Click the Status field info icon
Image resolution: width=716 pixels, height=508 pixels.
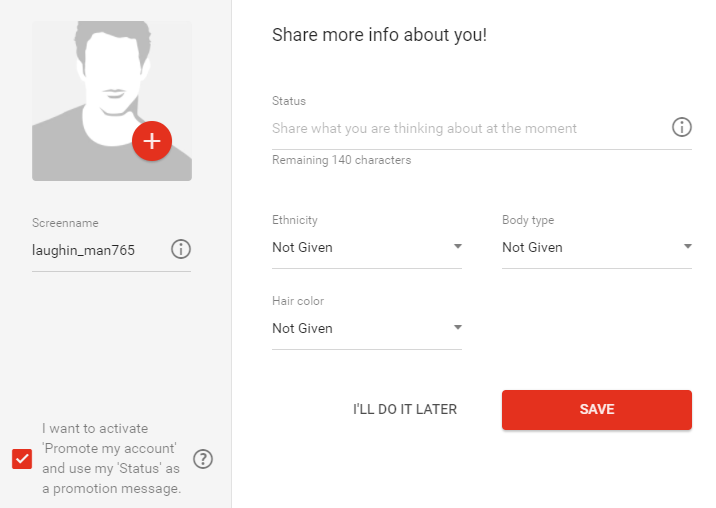(x=682, y=127)
